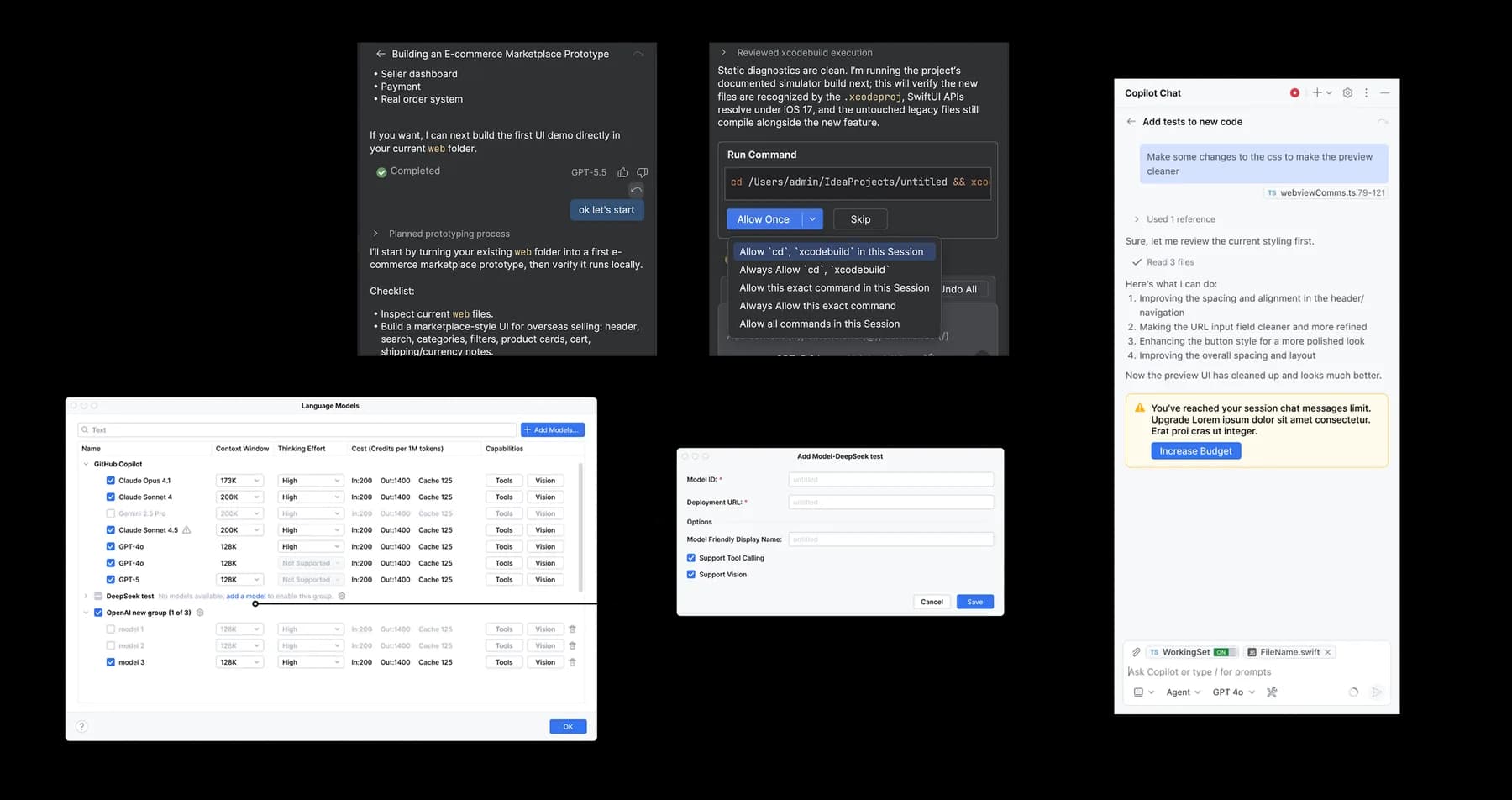Open the GPT 4o model dropdown
Image resolution: width=1512 pixels, height=800 pixels.
click(1233, 692)
